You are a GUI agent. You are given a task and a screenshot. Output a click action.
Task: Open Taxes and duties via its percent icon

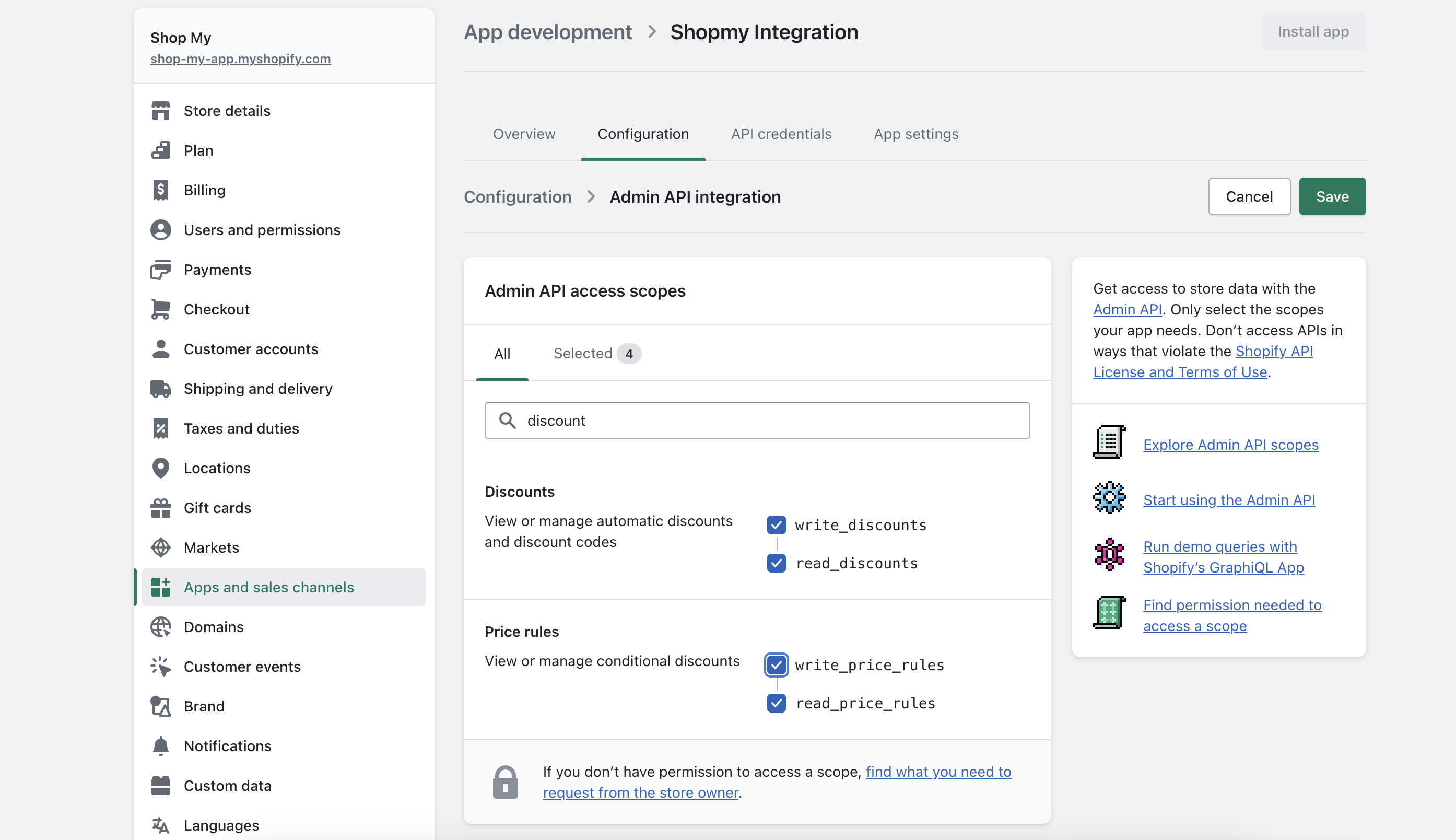[x=160, y=428]
